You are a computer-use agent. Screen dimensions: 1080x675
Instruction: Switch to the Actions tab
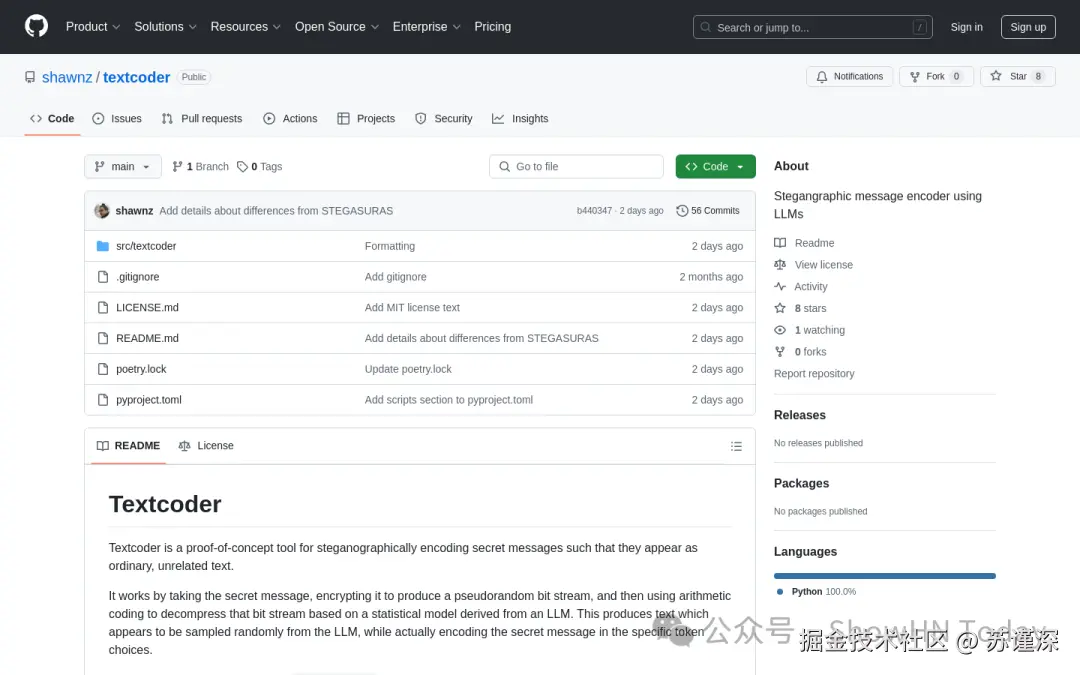coord(290,118)
